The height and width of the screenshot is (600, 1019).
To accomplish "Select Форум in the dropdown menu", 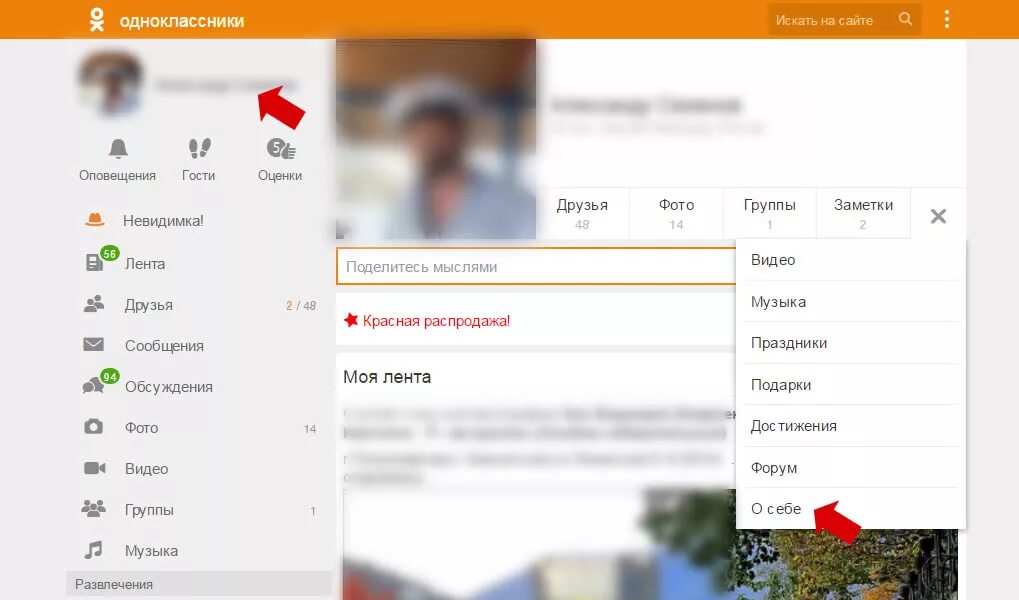I will (x=851, y=467).
